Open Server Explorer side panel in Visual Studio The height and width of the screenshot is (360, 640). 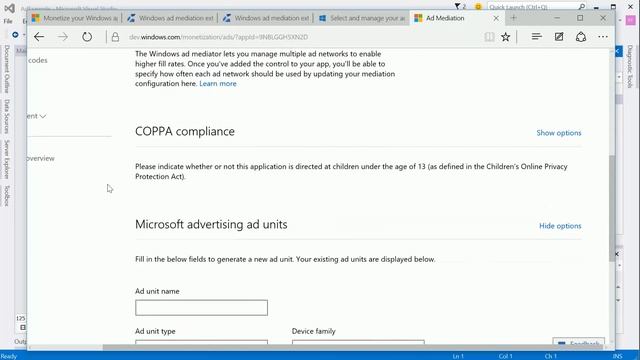(x=7, y=159)
